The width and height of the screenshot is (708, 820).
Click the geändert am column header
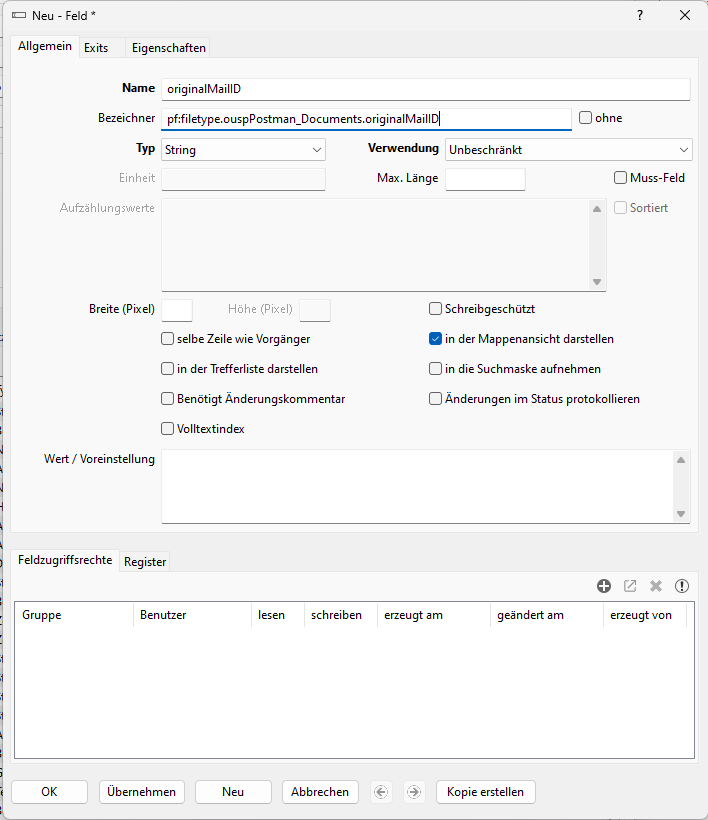coord(546,615)
